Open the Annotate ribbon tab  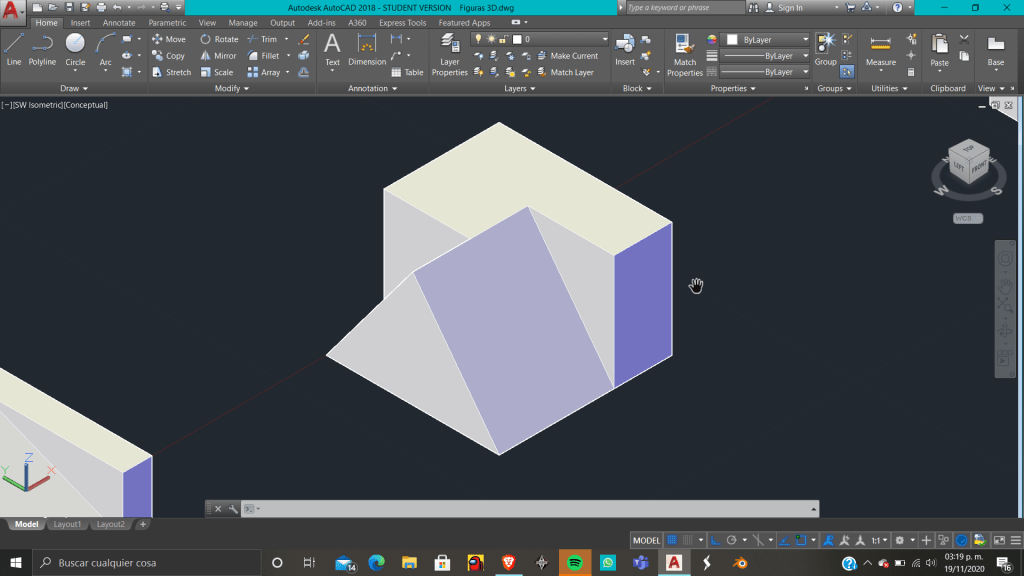coord(118,23)
